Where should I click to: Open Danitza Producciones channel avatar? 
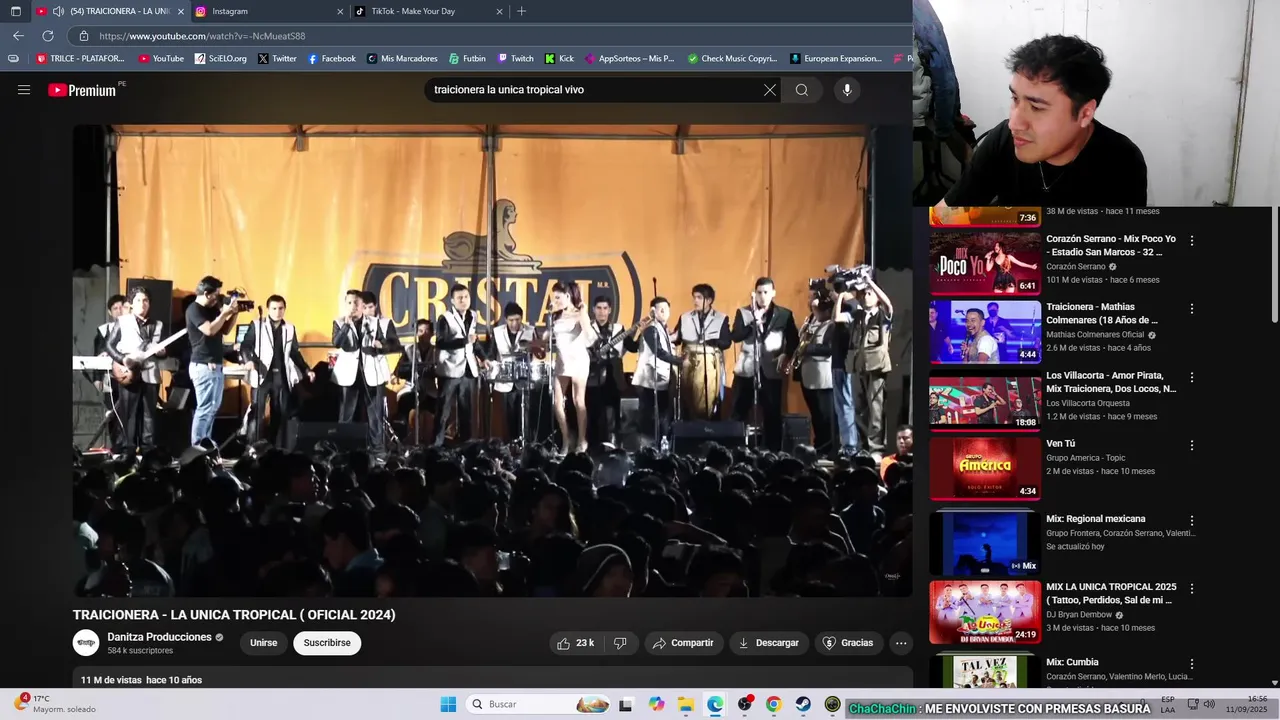(x=86, y=643)
